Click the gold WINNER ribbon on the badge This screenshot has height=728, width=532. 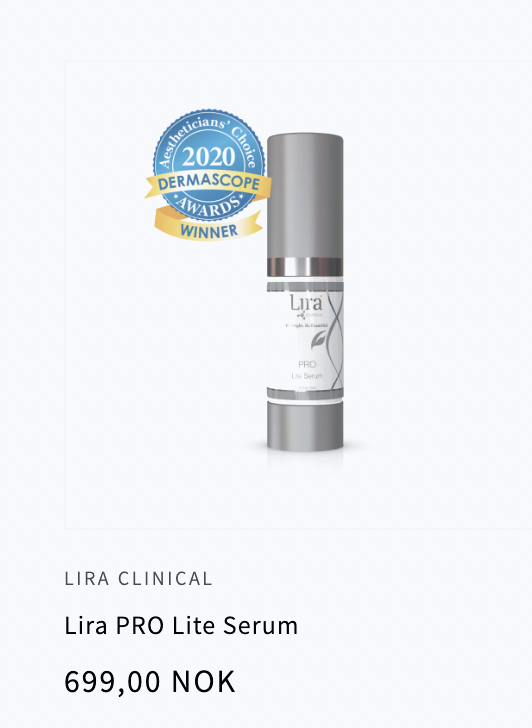[x=208, y=227]
